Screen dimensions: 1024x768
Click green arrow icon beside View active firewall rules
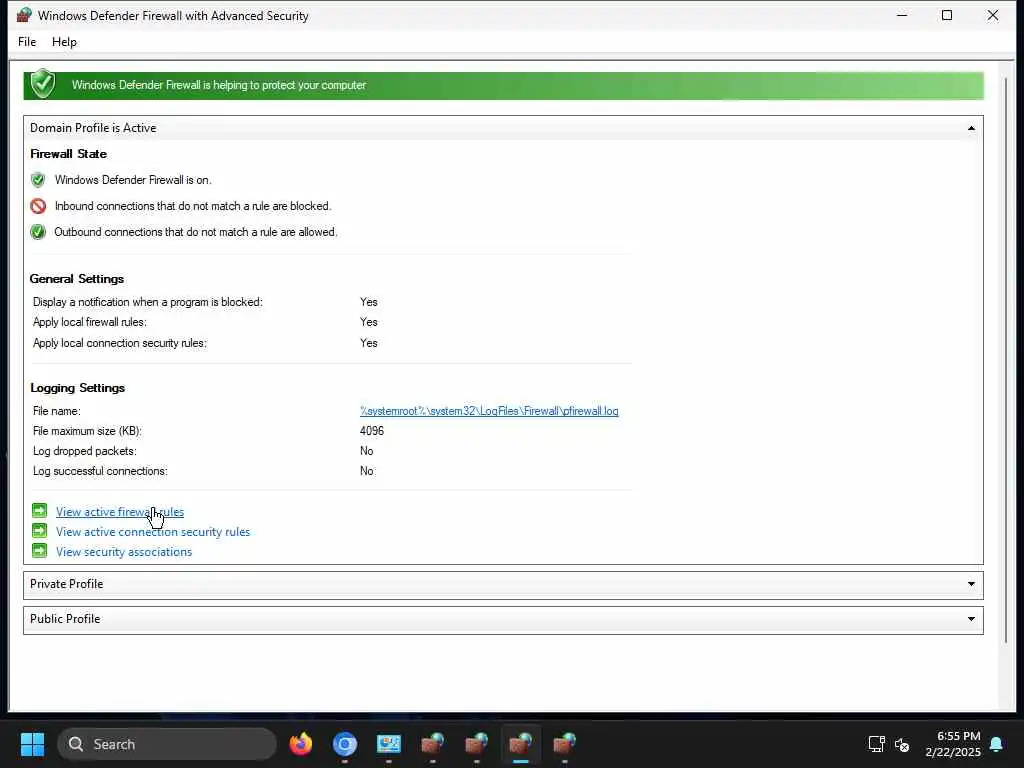click(x=39, y=510)
